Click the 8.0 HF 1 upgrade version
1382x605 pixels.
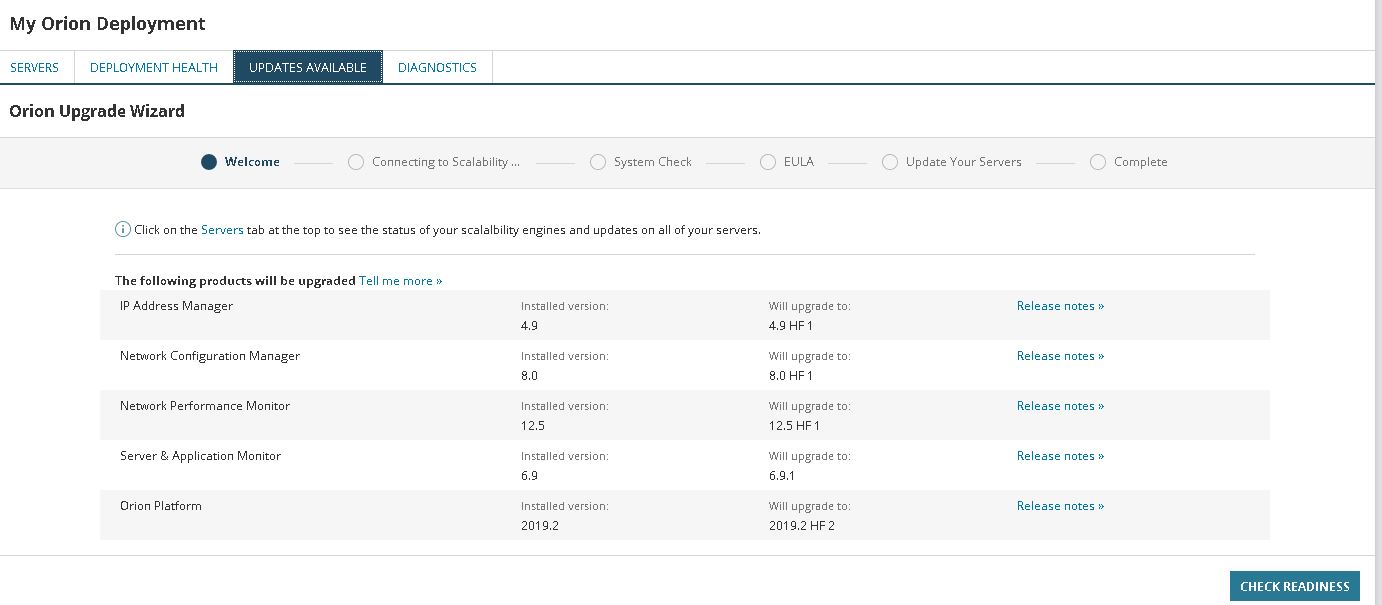[x=791, y=376]
